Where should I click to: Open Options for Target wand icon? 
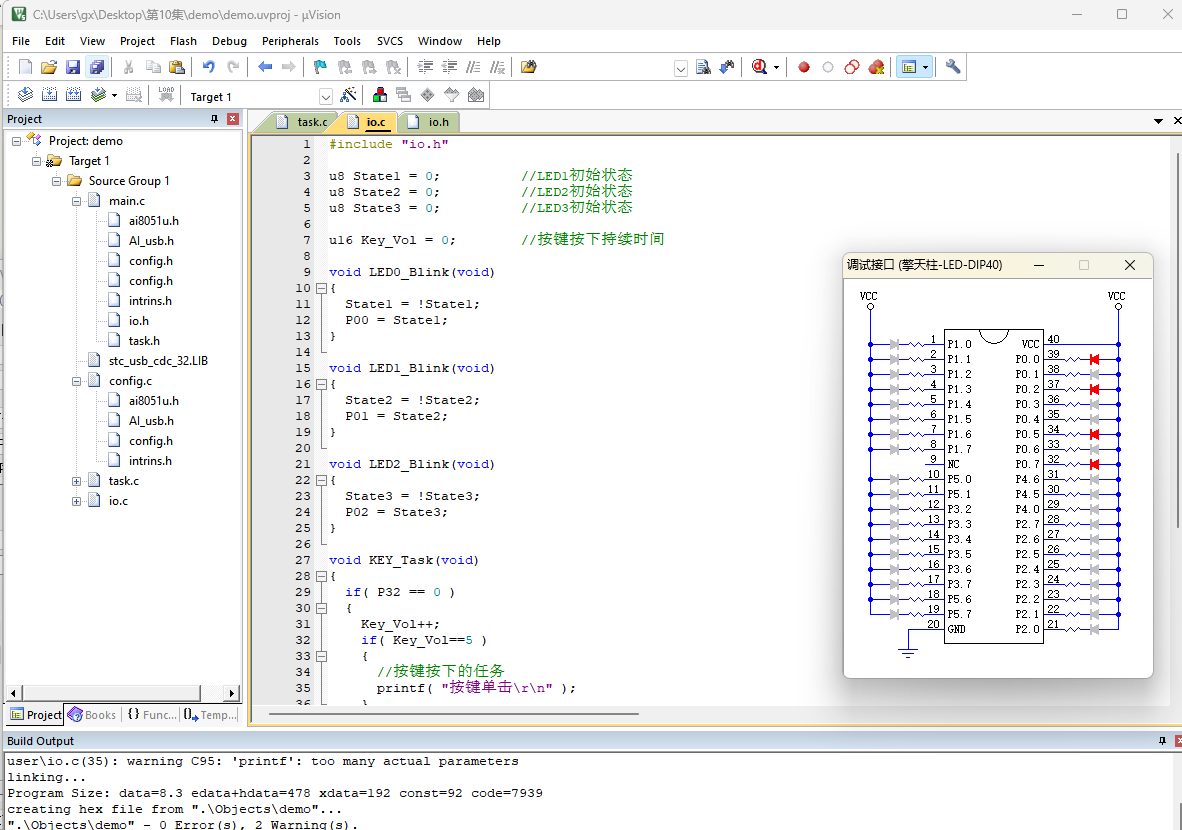(x=348, y=95)
